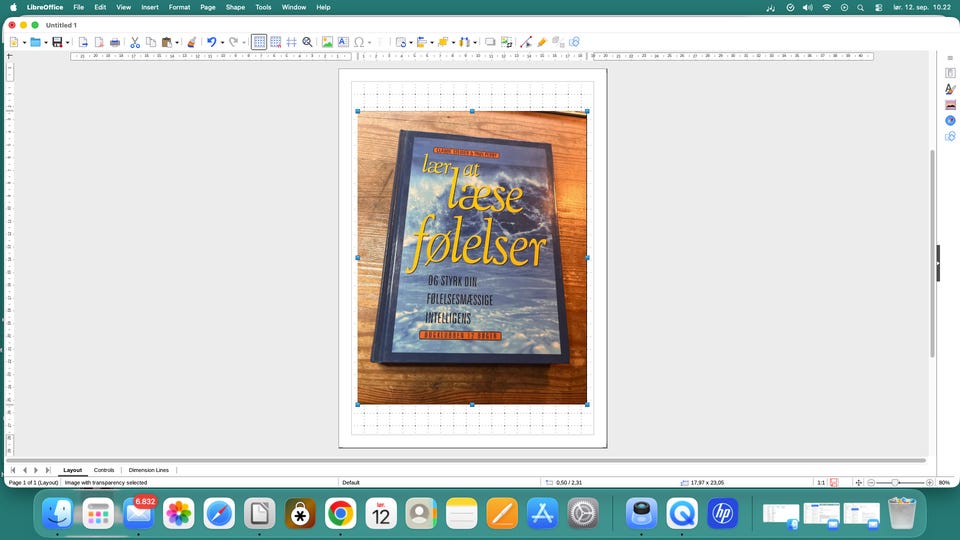The width and height of the screenshot is (960, 540).
Task: Select the Clone Formatting paintbrush
Action: tap(192, 42)
